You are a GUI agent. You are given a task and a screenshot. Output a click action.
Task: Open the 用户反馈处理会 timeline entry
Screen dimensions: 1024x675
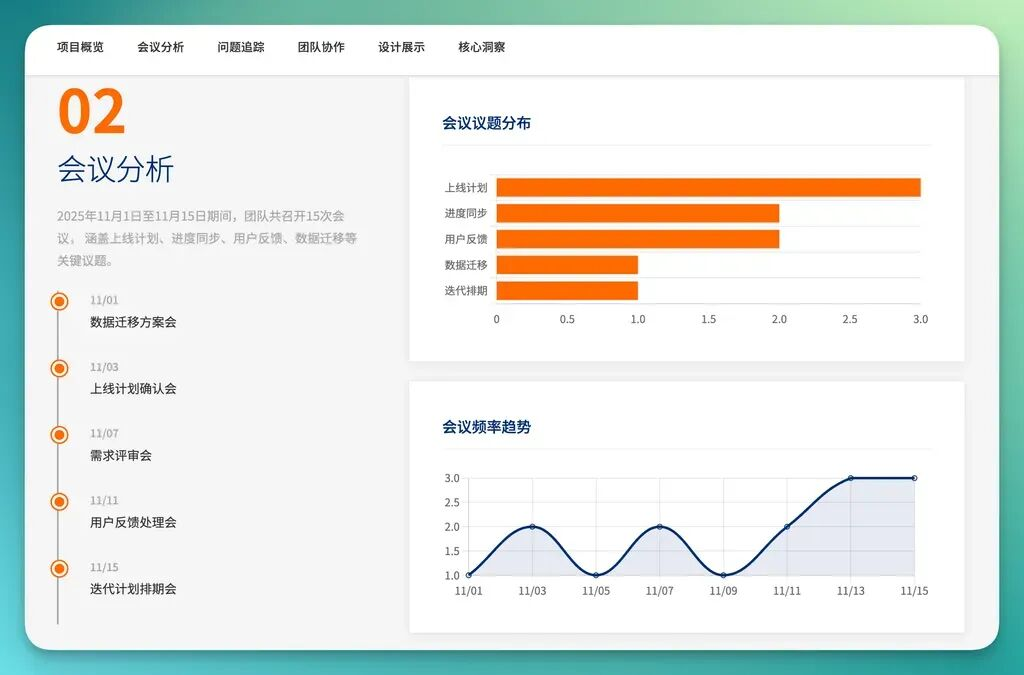(x=133, y=522)
